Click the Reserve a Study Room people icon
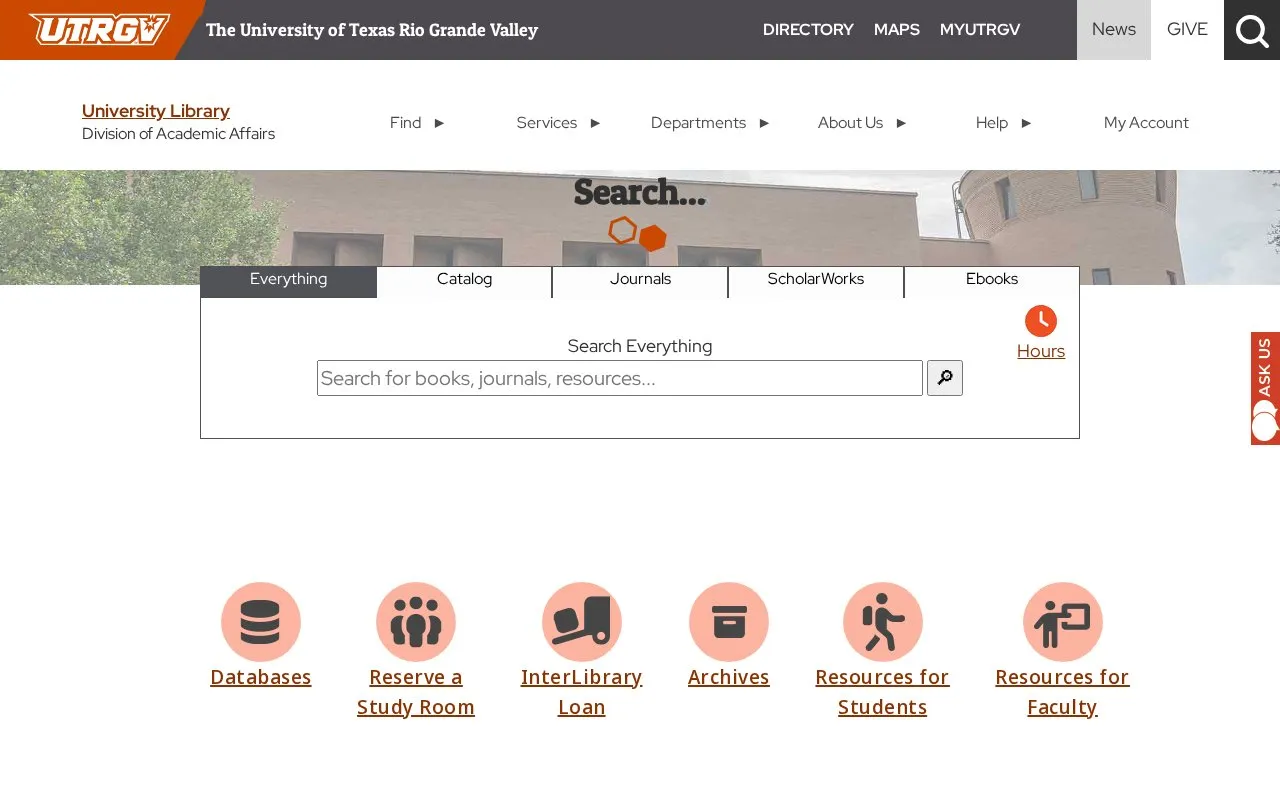Screen dimensions: 1280x800 416,622
